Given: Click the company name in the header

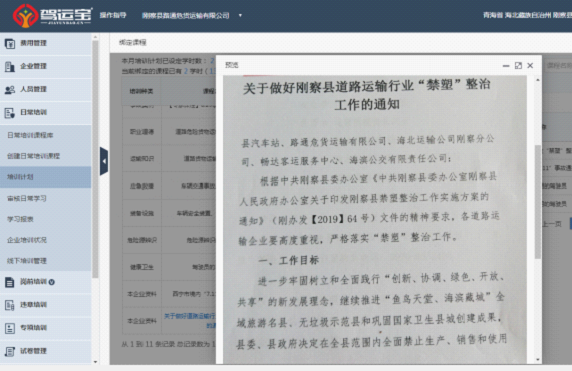Looking at the screenshot, I should (185, 16).
